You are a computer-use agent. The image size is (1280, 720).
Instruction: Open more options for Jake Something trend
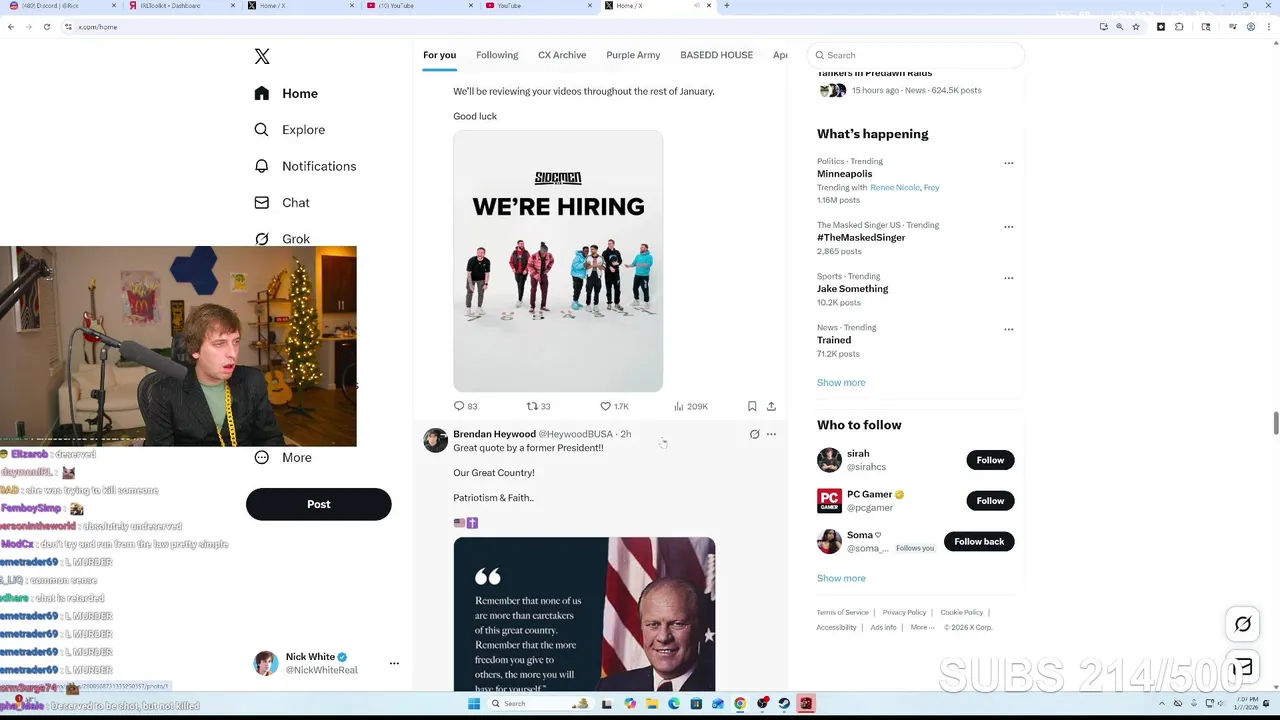(1008, 278)
